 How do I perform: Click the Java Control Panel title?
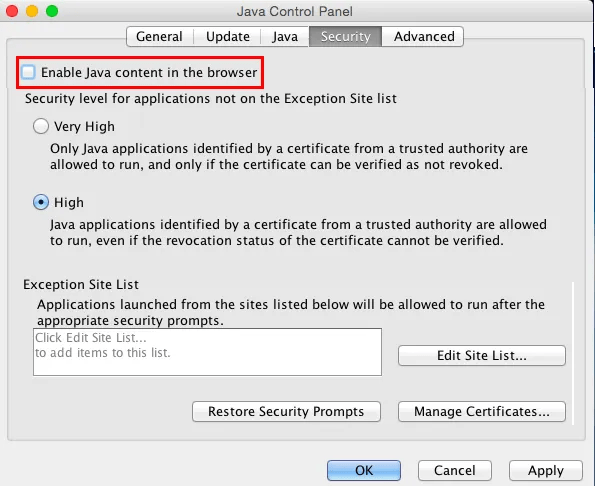[x=295, y=11]
